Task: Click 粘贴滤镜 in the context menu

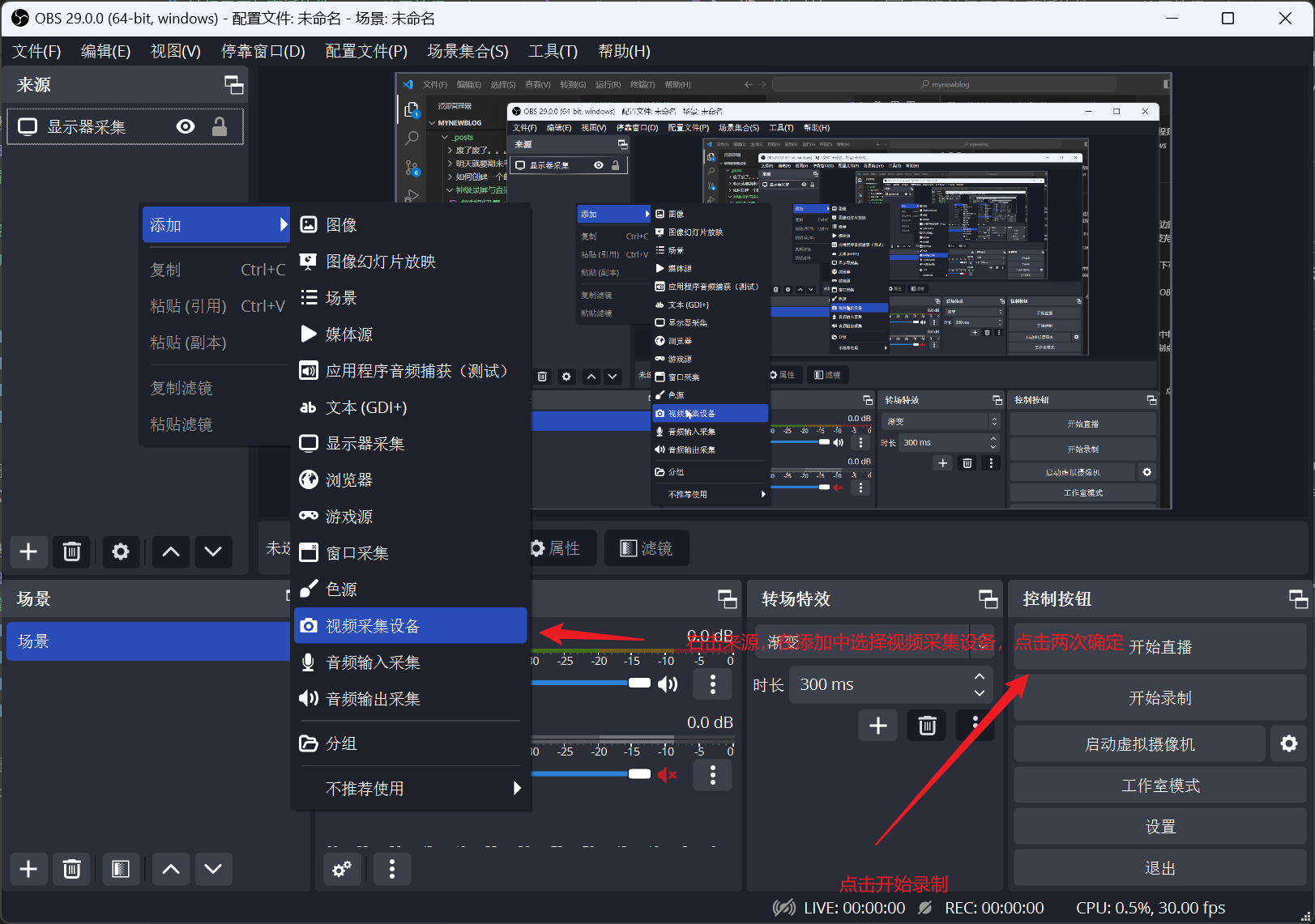Action: (x=216, y=424)
